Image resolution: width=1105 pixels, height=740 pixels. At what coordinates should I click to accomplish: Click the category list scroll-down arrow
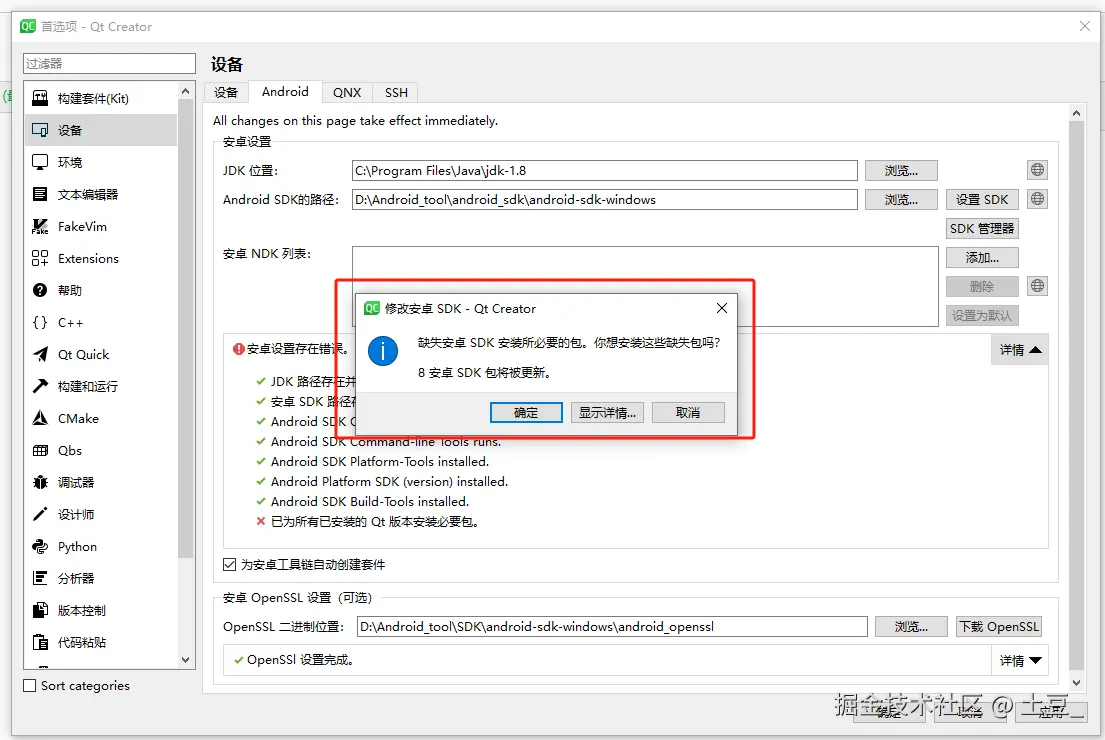(185, 660)
